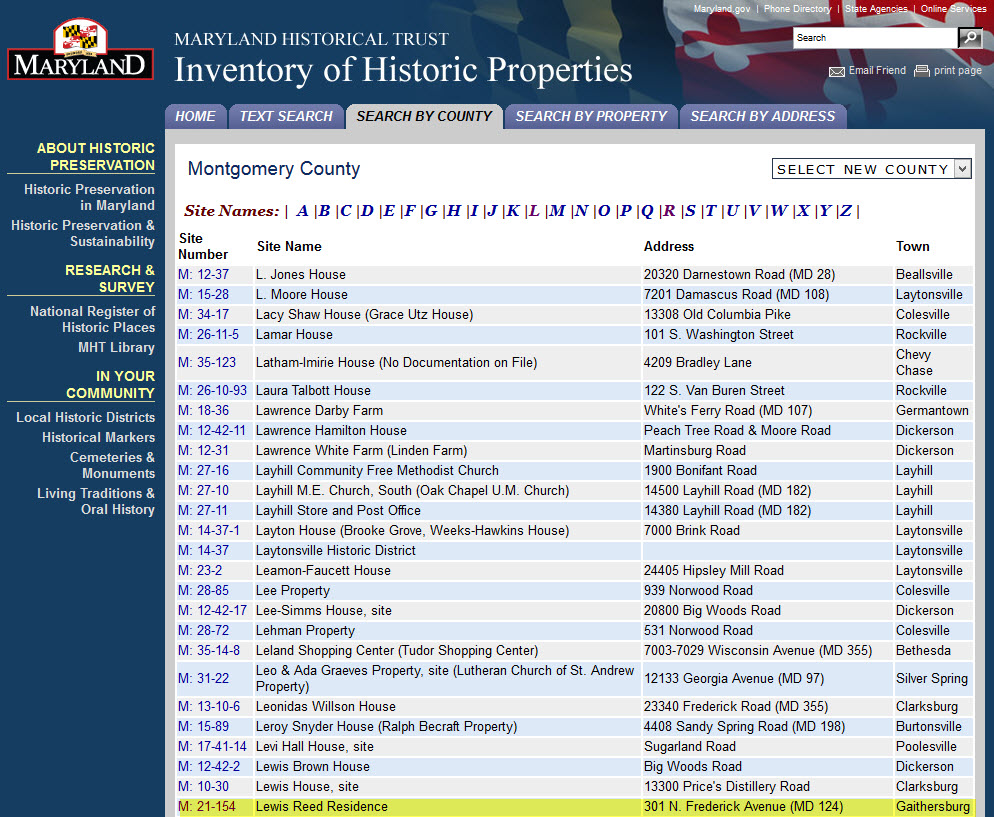The height and width of the screenshot is (817, 994).
Task: Select the Home tab
Action: 195,116
